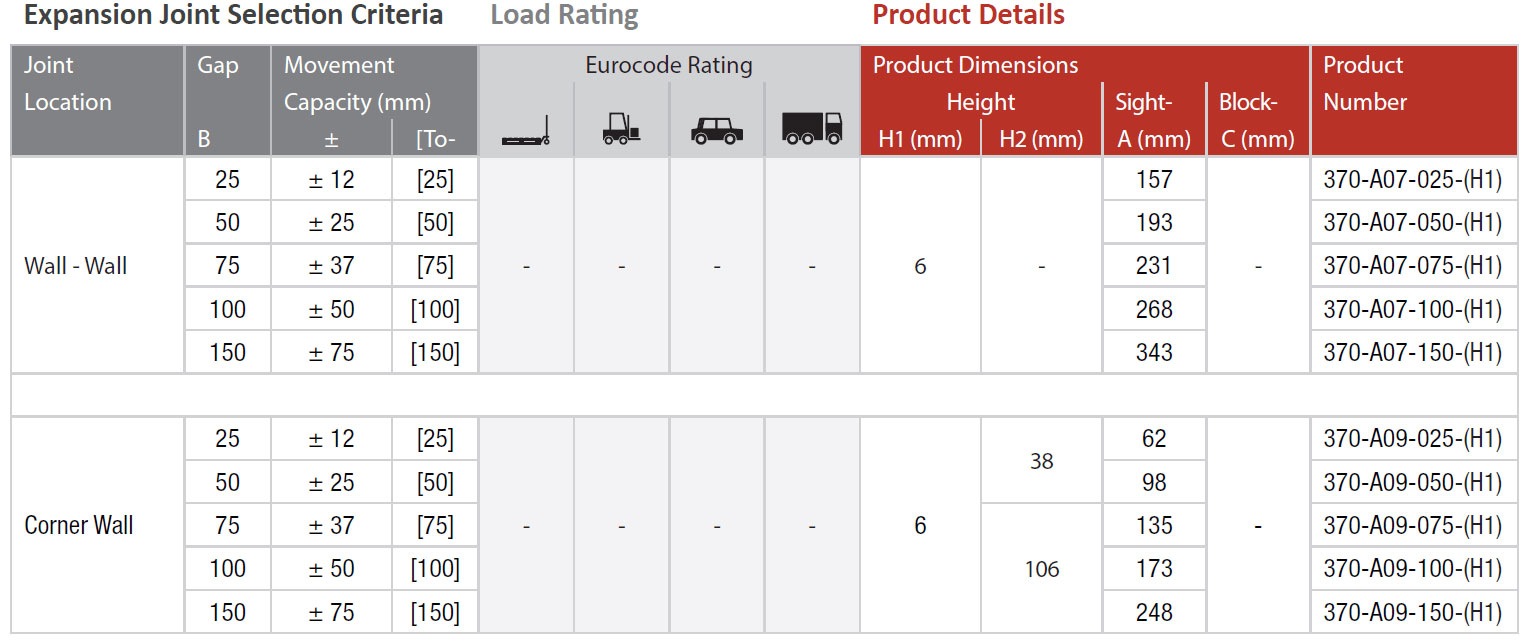Open product number 370-A07-025-(H1)
Screen dimensions: 1529x644
[1413, 180]
